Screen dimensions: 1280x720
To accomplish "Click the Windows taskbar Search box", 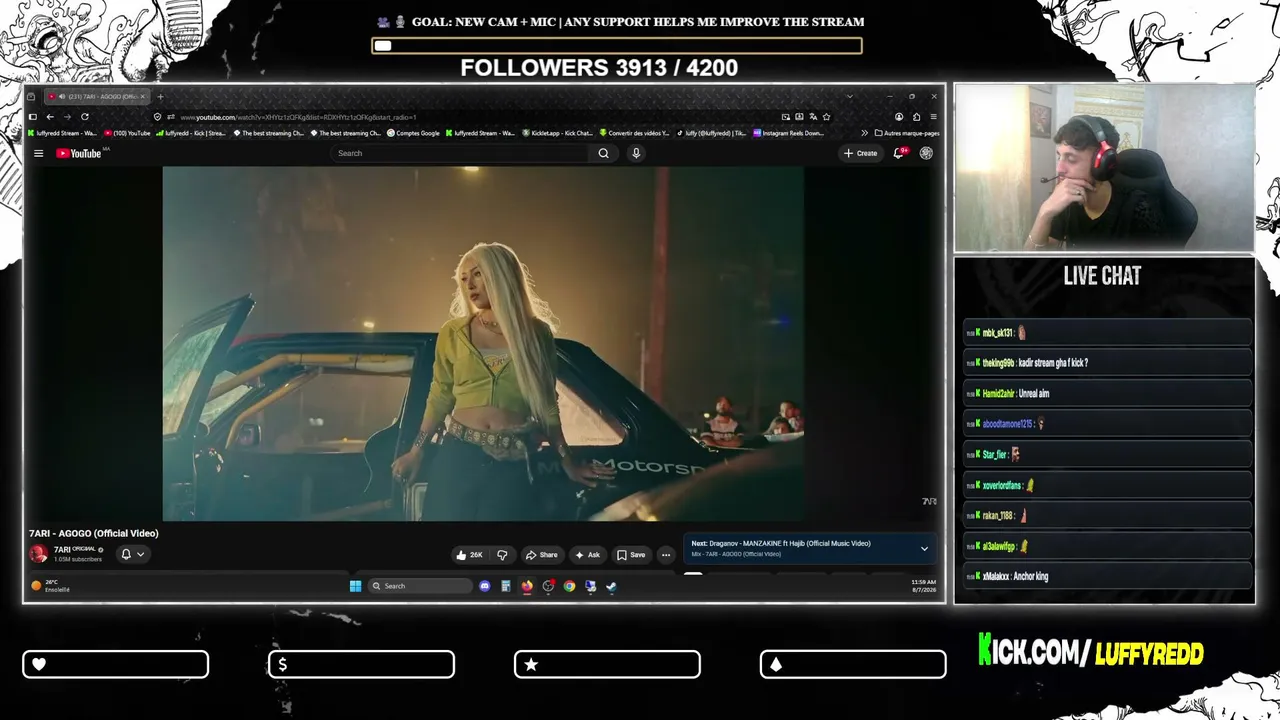I will click(420, 586).
